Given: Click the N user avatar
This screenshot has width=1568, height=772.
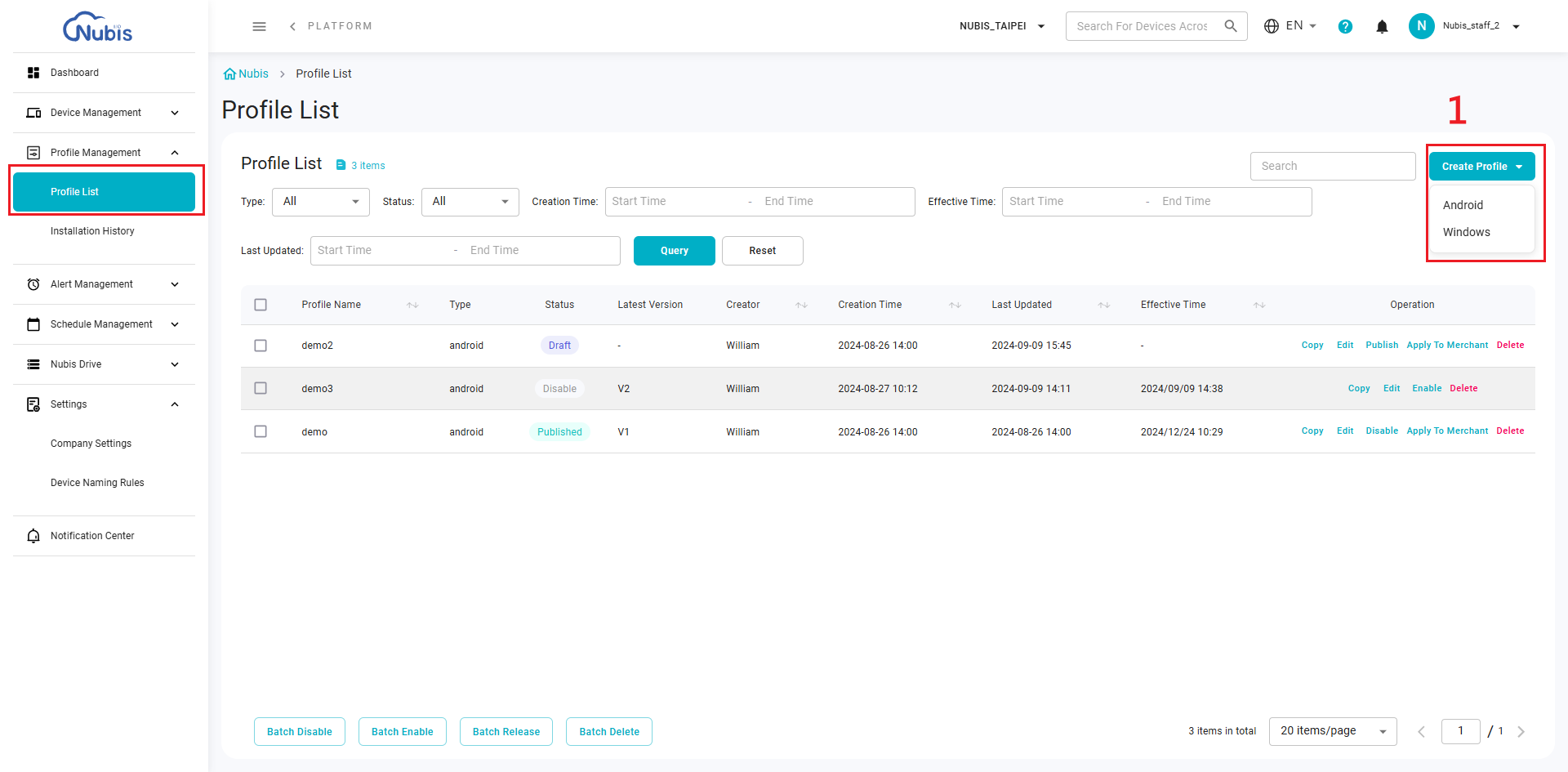Looking at the screenshot, I should [1421, 26].
